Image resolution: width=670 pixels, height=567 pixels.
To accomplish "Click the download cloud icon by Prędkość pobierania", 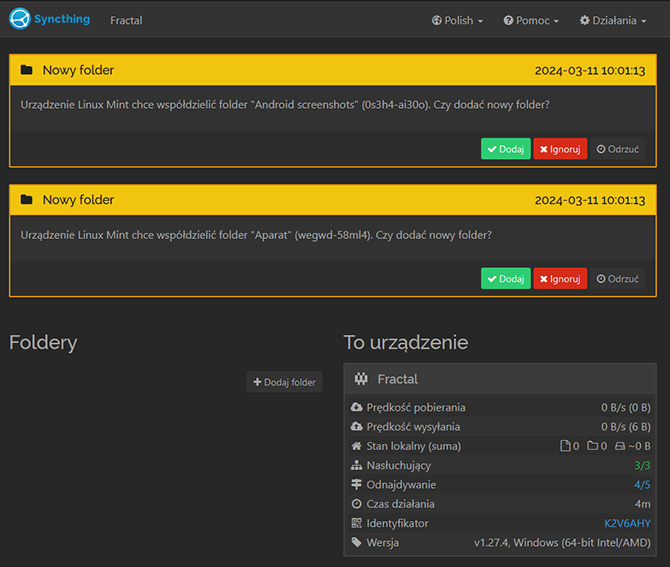I will 356,407.
